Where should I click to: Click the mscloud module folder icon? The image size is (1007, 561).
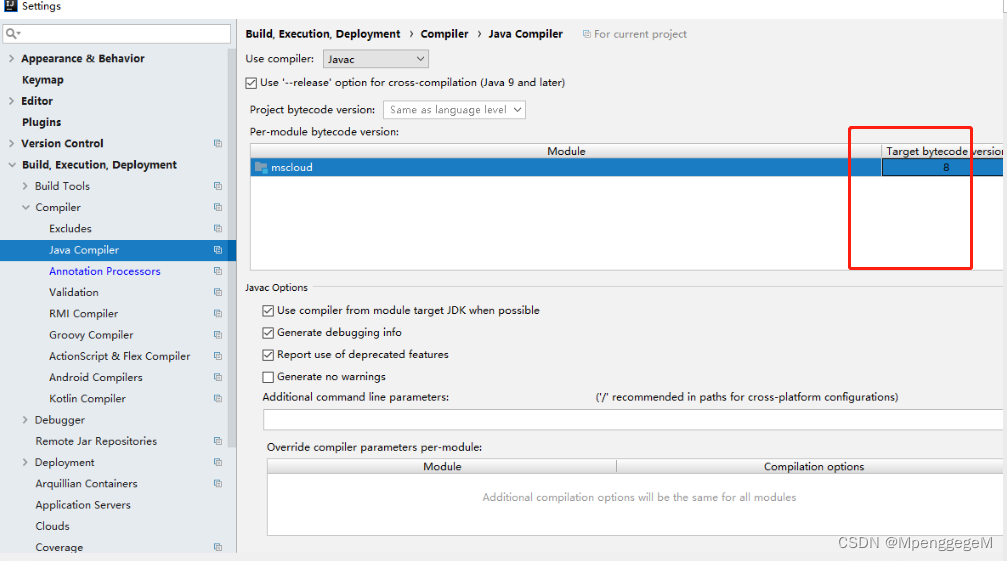(x=261, y=167)
